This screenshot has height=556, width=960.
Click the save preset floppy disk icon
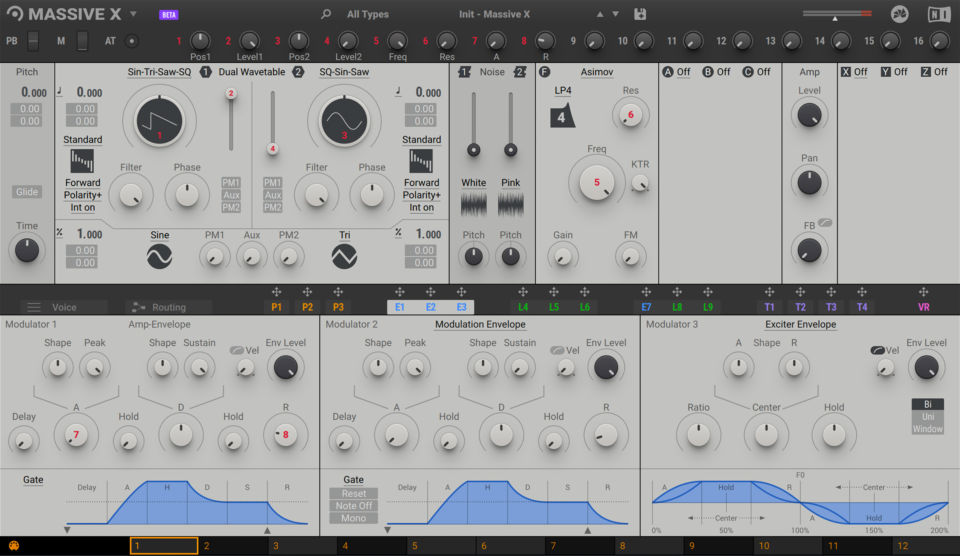pos(640,14)
